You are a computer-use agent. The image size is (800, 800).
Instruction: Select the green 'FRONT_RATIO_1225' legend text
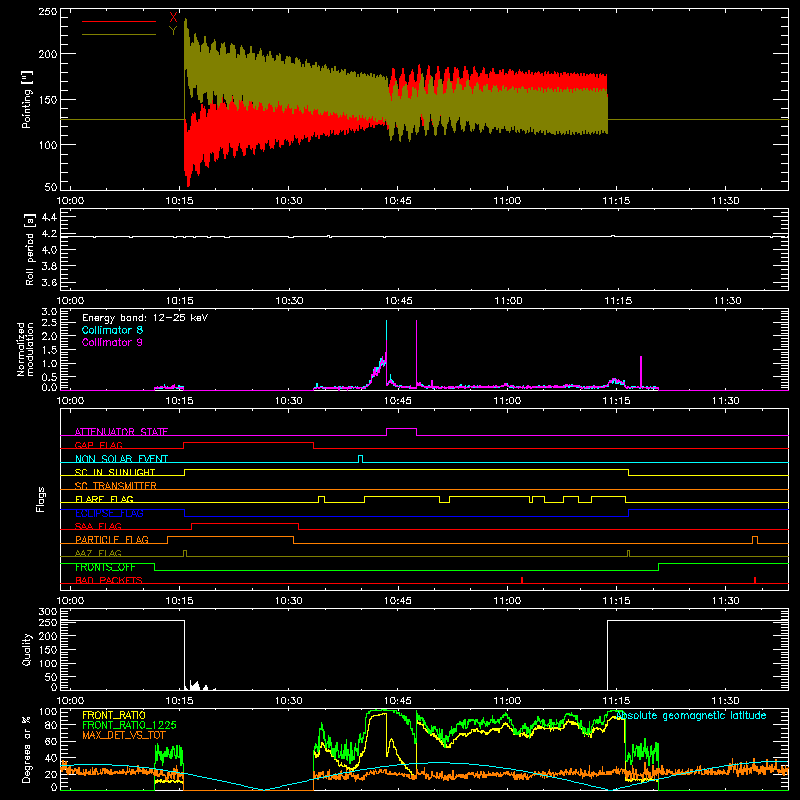(x=129, y=725)
